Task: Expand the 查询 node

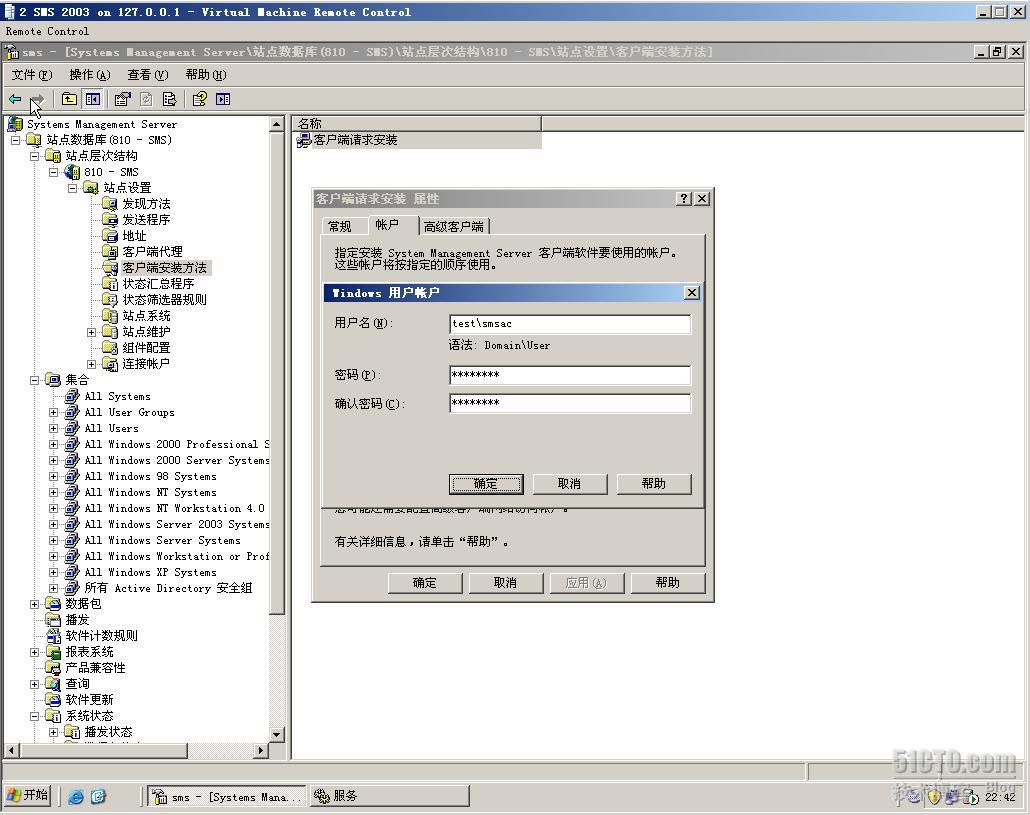Action: point(34,684)
